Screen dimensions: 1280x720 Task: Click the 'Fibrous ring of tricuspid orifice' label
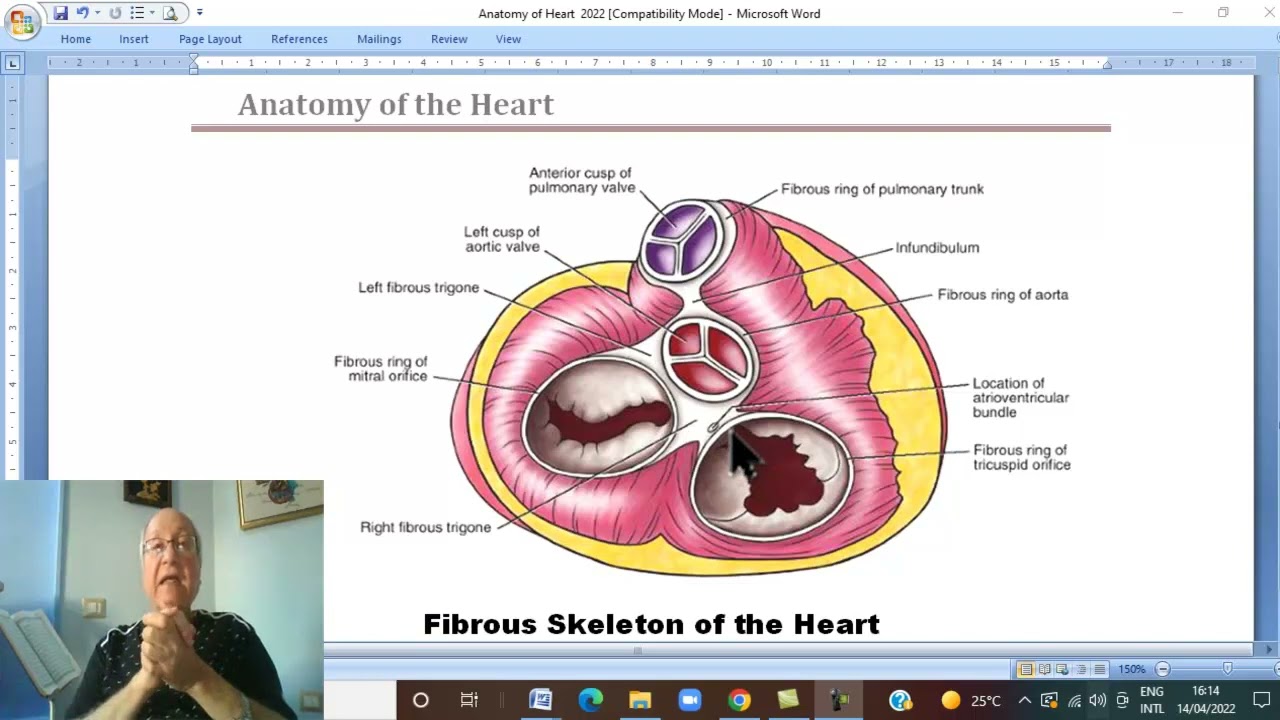1022,457
